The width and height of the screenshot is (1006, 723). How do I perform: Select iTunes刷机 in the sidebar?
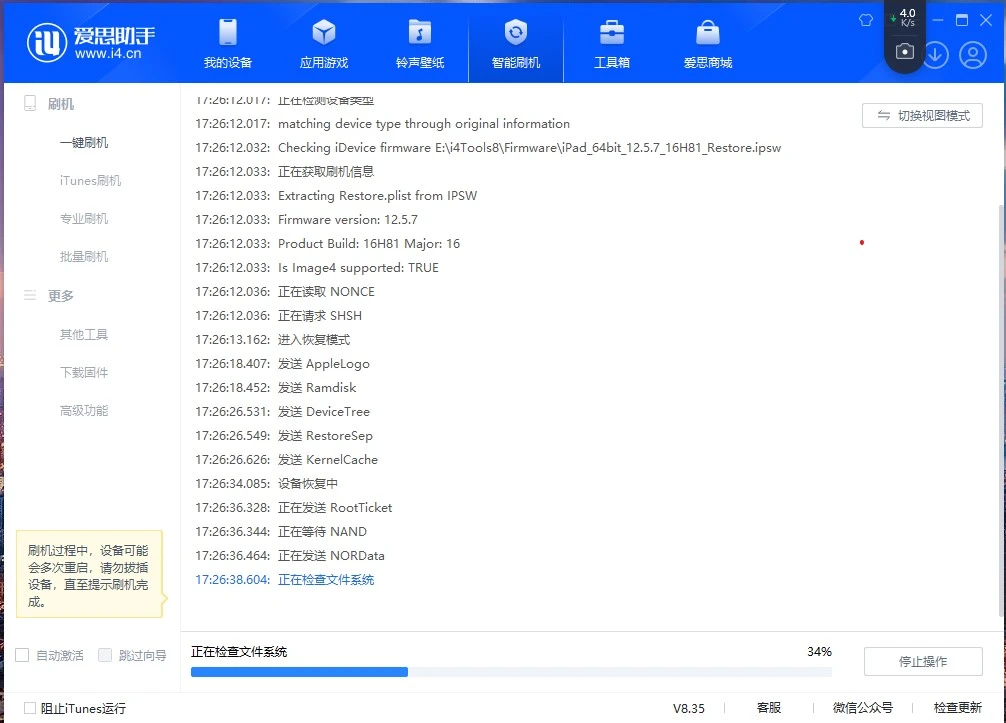coord(90,181)
